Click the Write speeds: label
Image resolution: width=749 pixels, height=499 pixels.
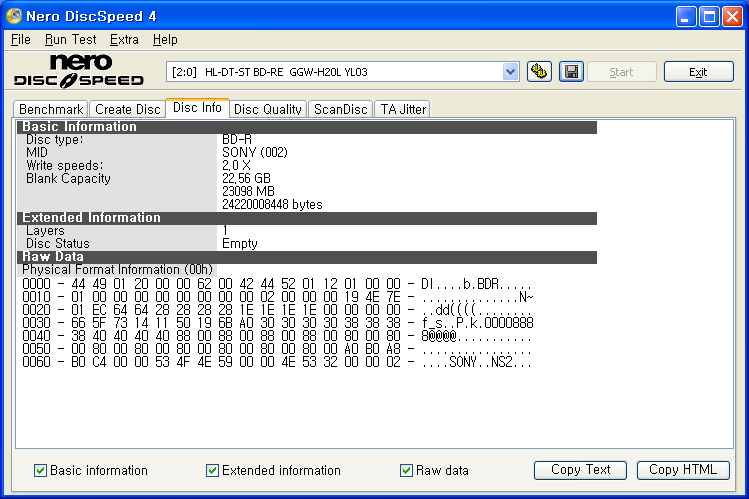click(64, 165)
